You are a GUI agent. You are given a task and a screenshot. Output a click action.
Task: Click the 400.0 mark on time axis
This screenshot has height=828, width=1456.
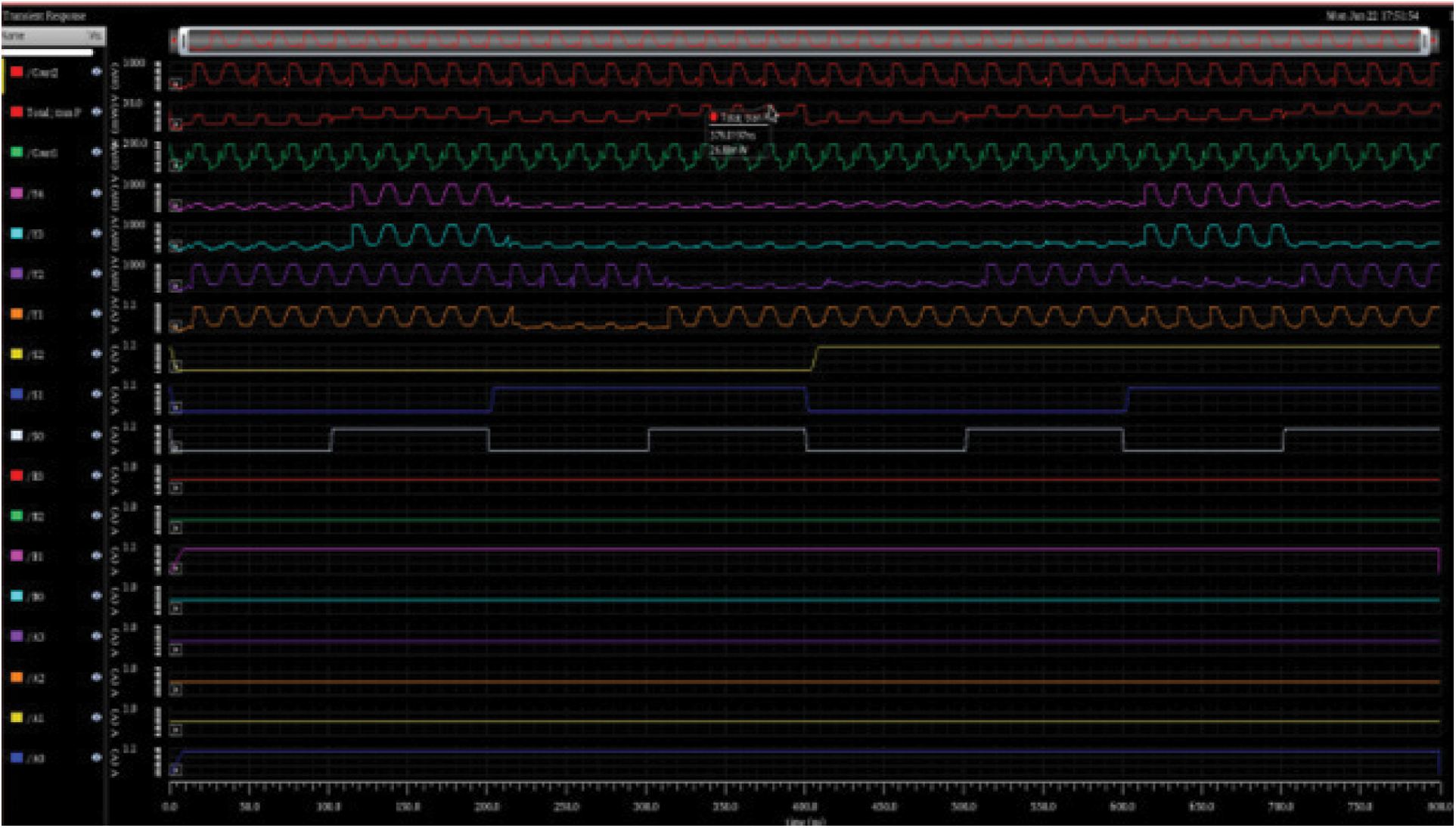pyautogui.click(x=805, y=807)
